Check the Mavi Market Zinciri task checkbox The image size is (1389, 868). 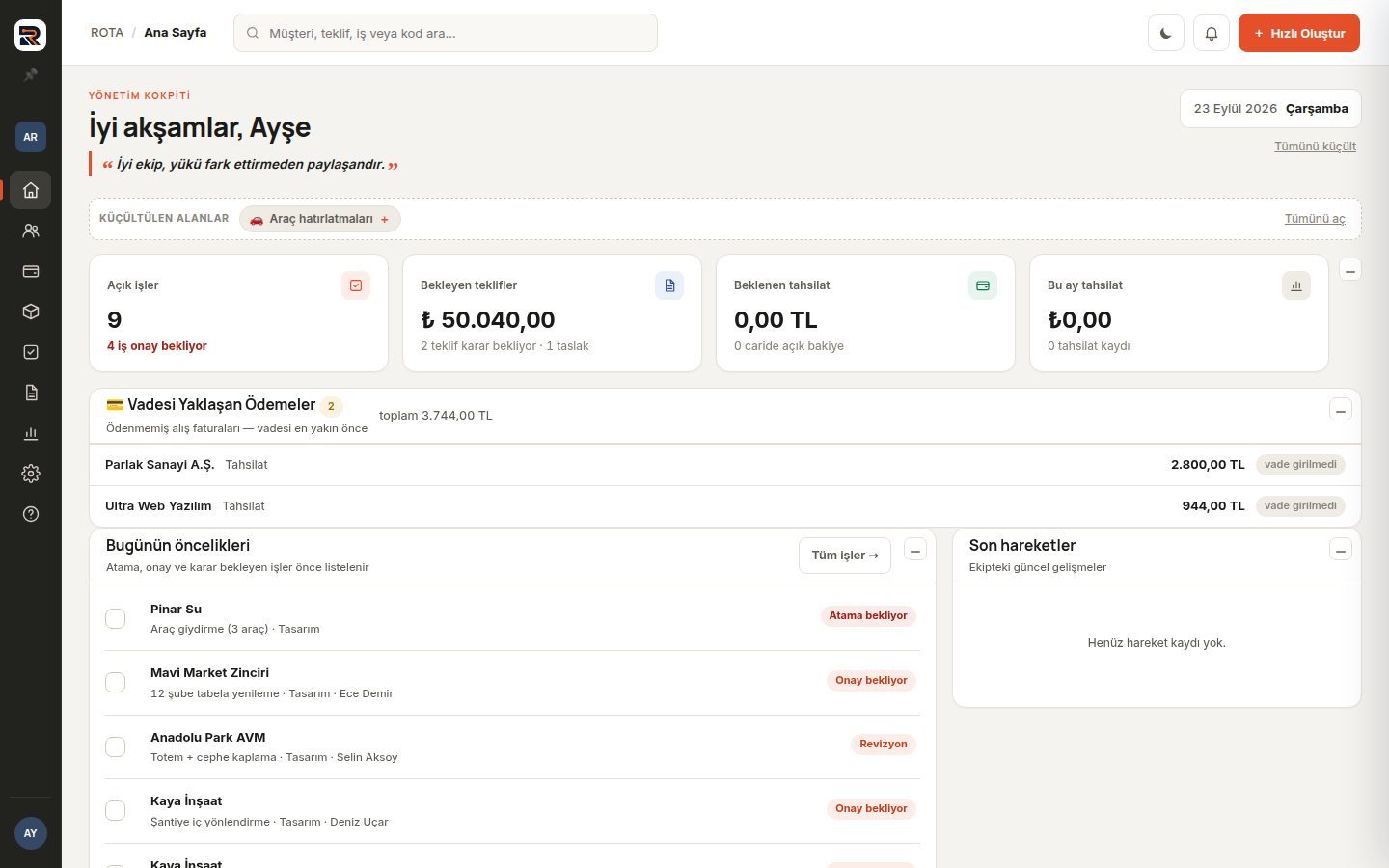coord(116,683)
